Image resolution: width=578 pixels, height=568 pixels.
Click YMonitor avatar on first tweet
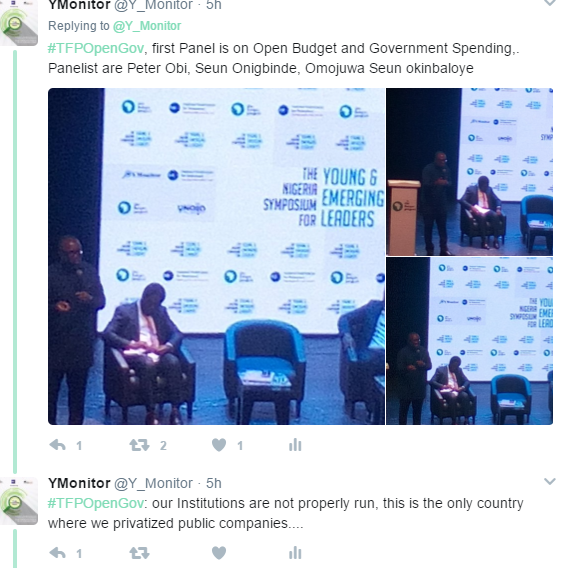tap(19, 23)
